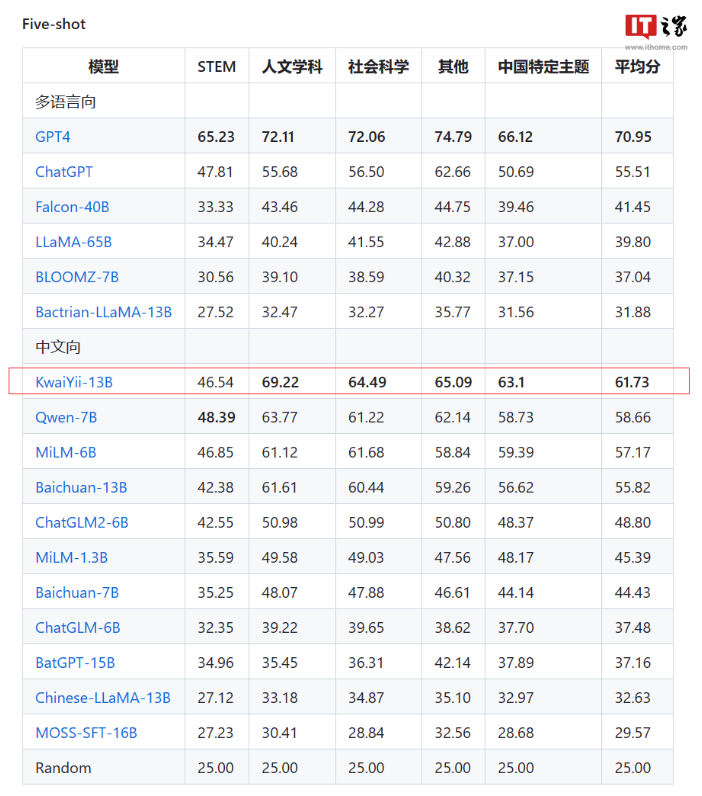Open the GPT4 model link

[x=53, y=137]
